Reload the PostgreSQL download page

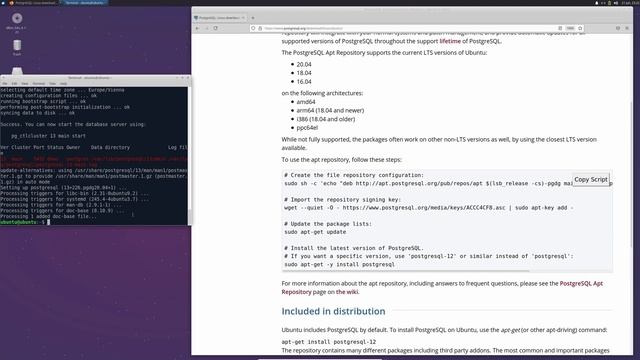coord(216,28)
